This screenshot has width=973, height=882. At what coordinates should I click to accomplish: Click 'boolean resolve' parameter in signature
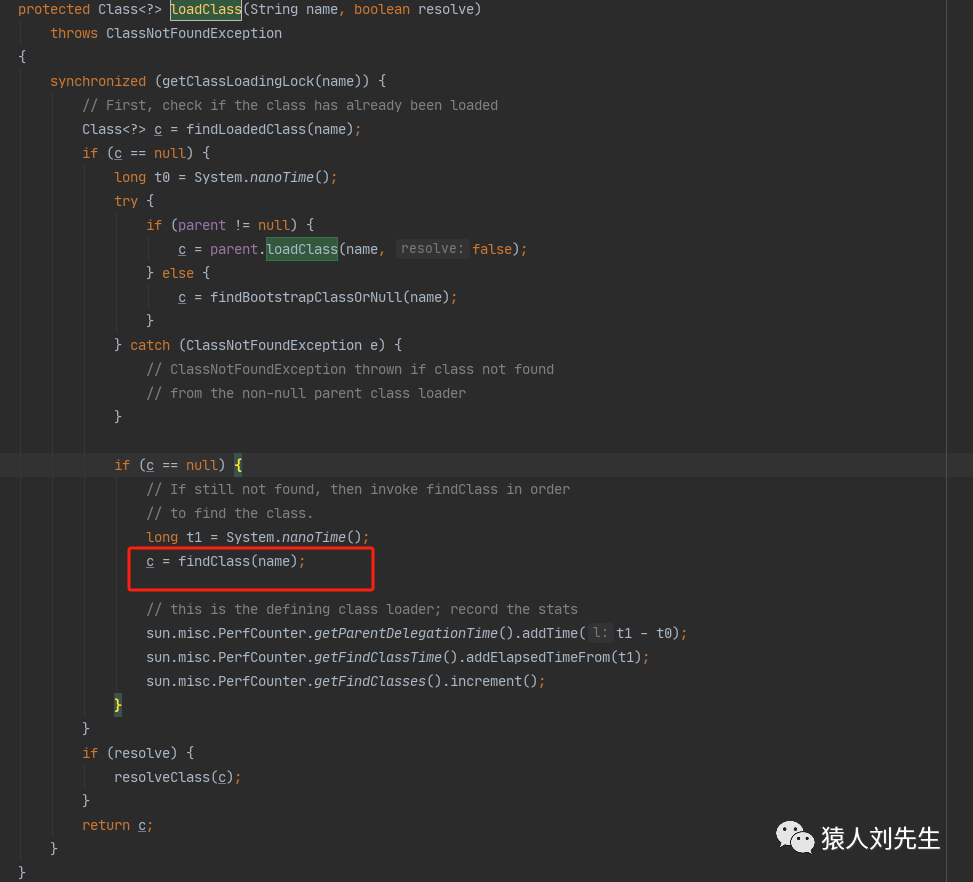(x=413, y=9)
